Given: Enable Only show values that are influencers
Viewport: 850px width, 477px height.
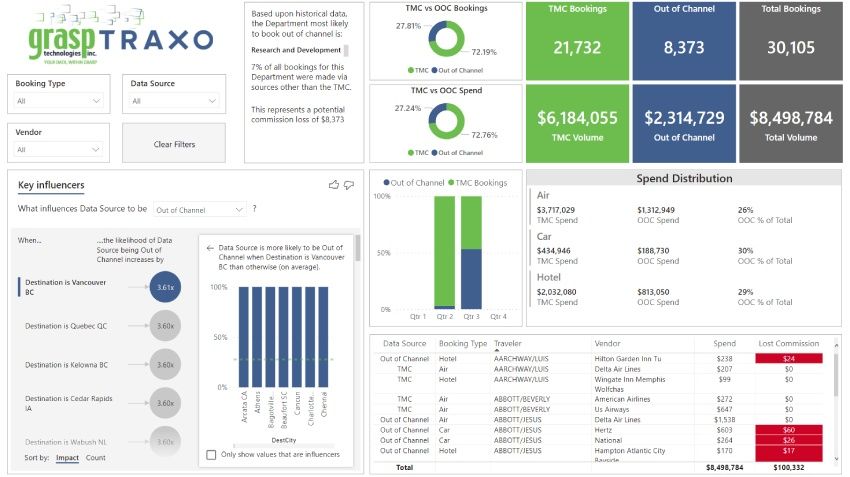Looking at the screenshot, I should 211,454.
